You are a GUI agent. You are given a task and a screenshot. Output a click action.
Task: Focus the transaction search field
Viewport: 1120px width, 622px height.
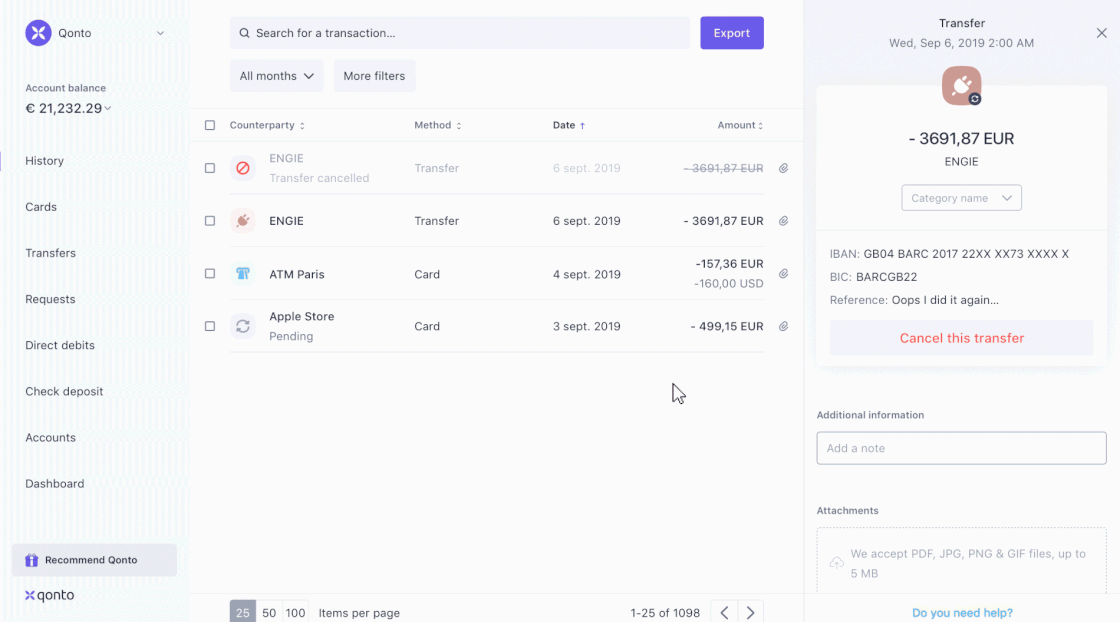coord(460,33)
